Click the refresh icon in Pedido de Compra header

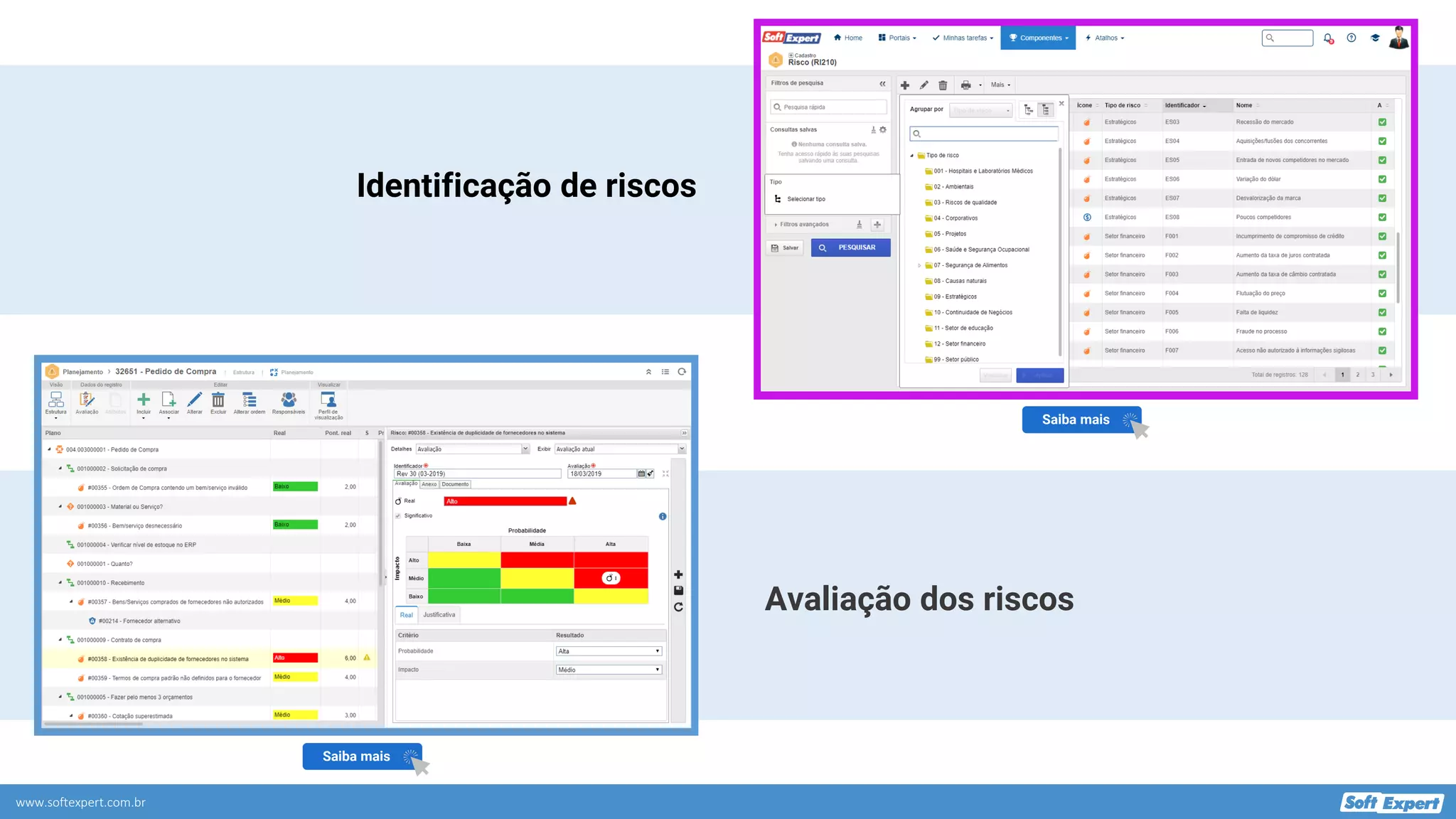click(x=682, y=372)
